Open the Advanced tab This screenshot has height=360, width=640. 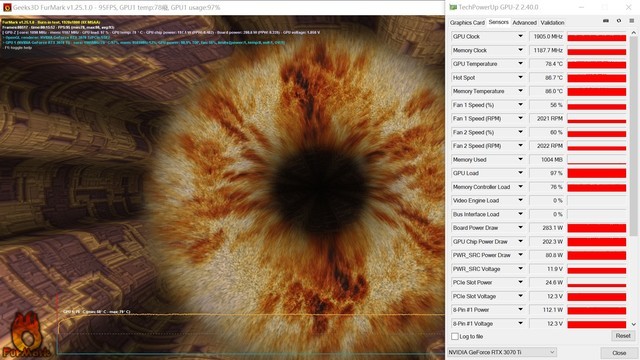pos(524,22)
